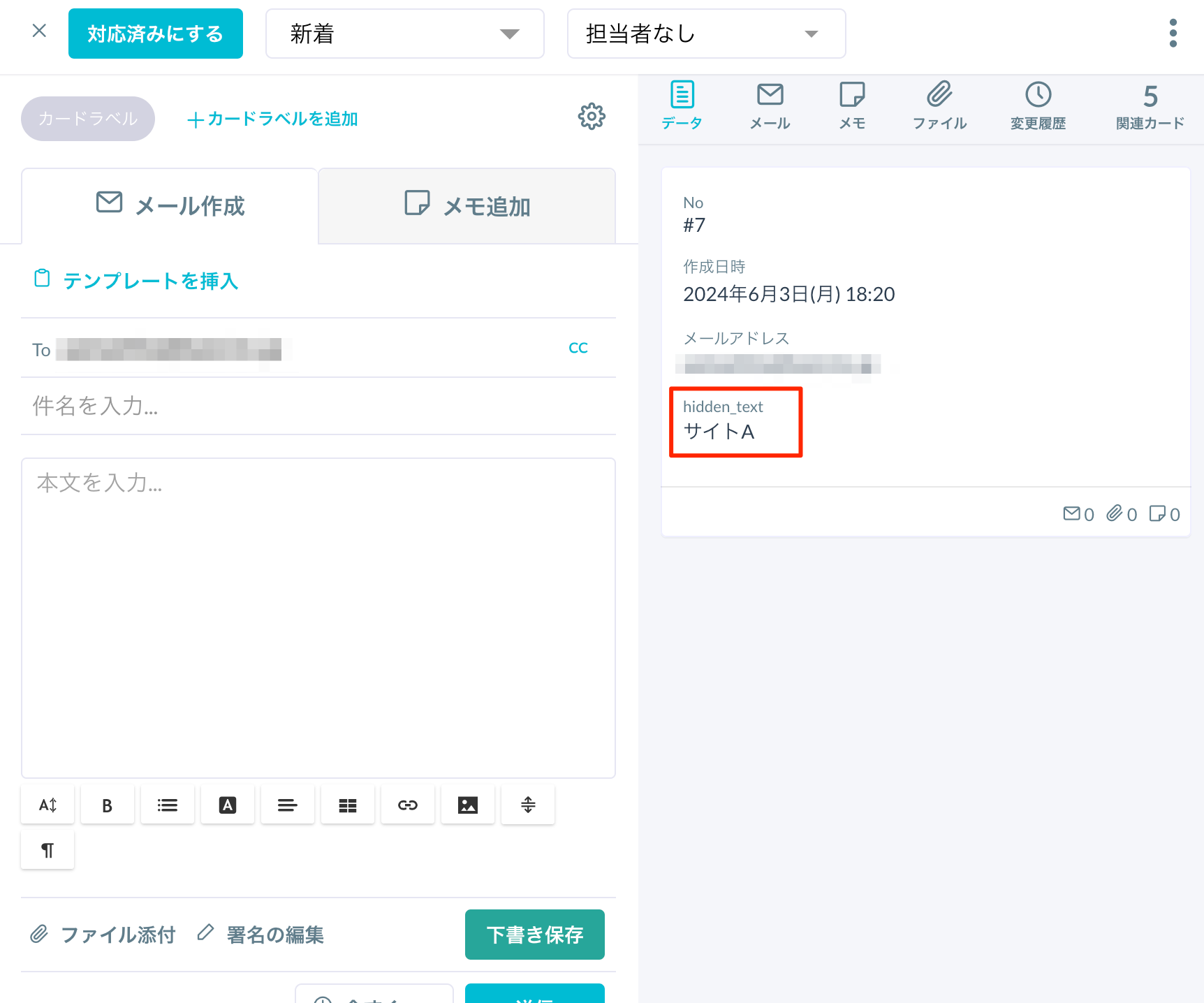Open the データ tab in right panel
The image size is (1204, 1003).
pyautogui.click(x=682, y=106)
